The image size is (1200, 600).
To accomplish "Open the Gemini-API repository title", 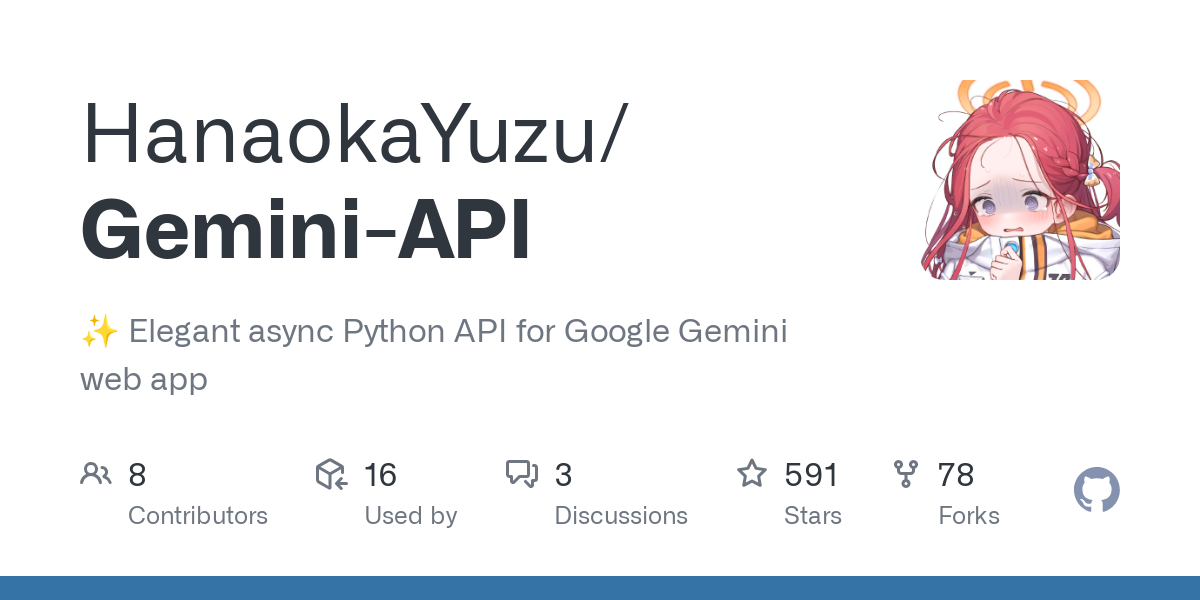I will click(x=306, y=229).
